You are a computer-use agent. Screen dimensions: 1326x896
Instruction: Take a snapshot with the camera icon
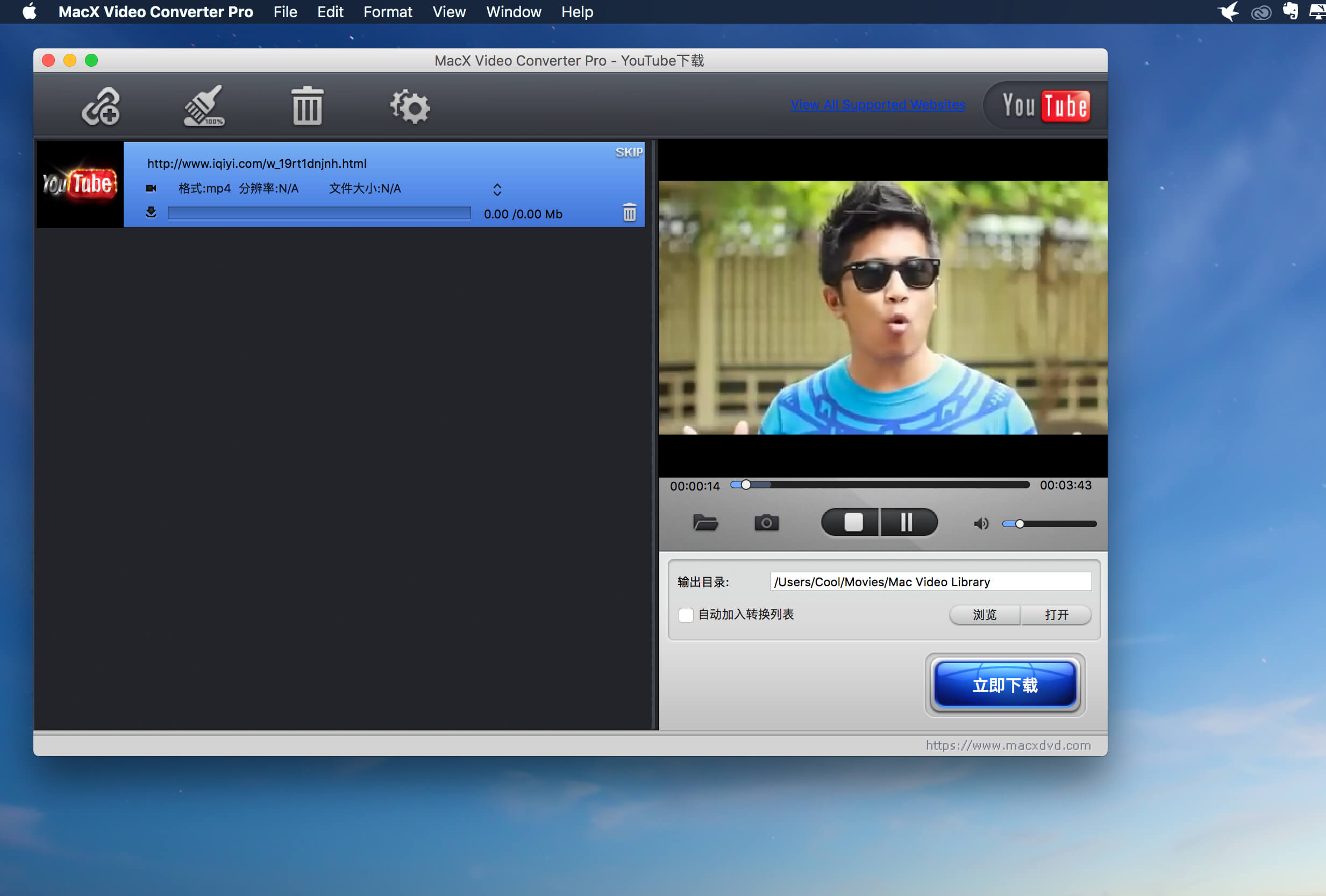766,523
